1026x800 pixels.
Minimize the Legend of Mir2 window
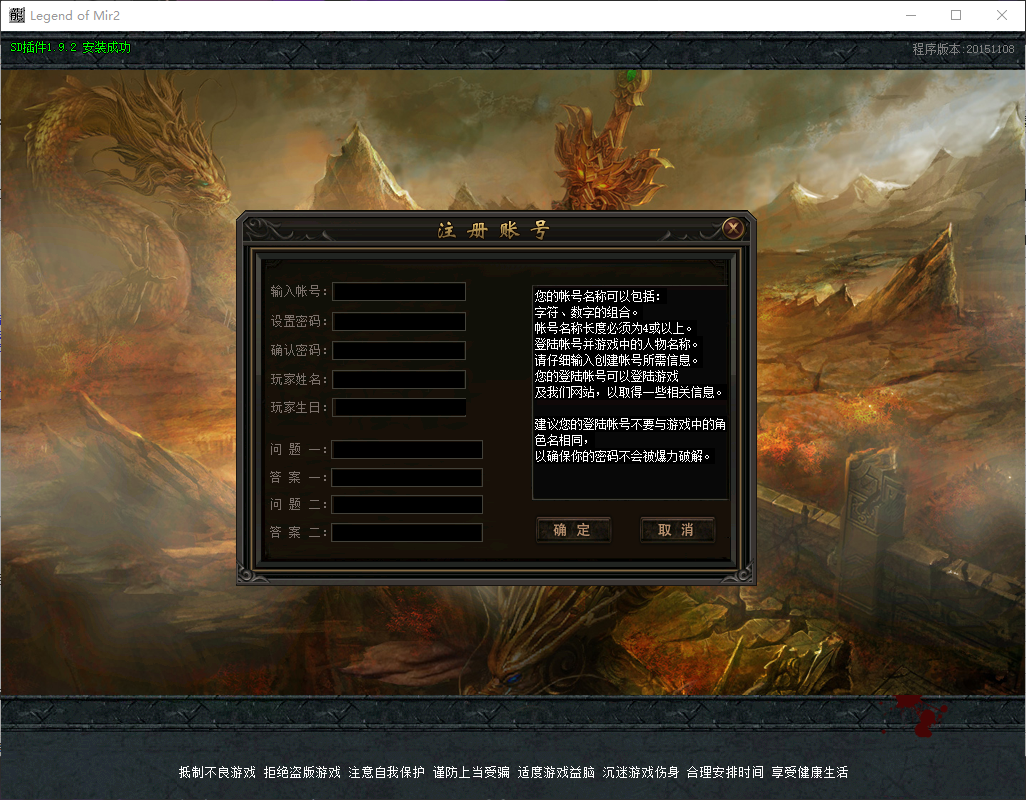[x=911, y=15]
